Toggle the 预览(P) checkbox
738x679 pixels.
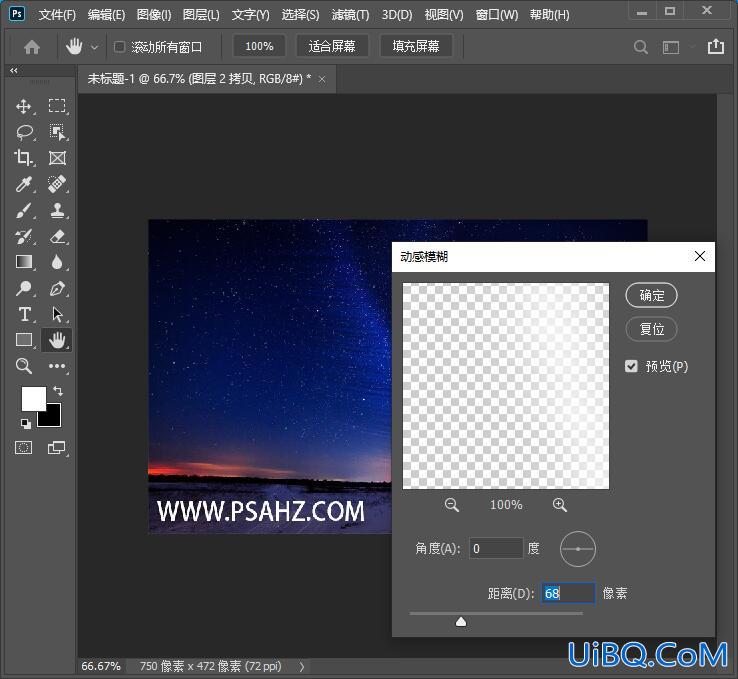coord(631,366)
